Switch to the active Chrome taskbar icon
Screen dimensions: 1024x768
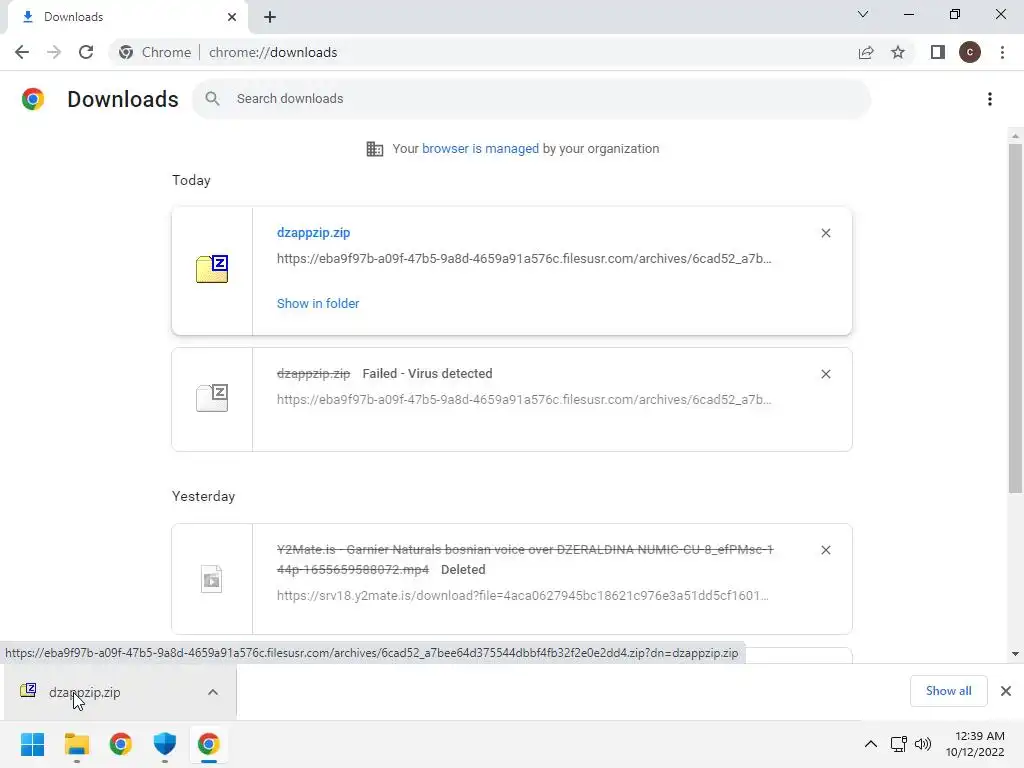coord(209,744)
